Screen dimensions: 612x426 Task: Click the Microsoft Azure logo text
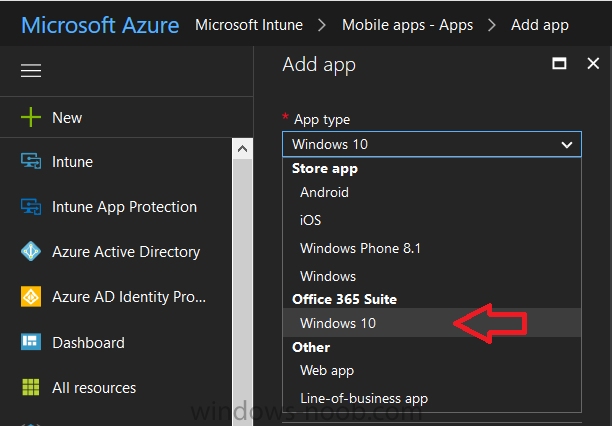[100, 25]
